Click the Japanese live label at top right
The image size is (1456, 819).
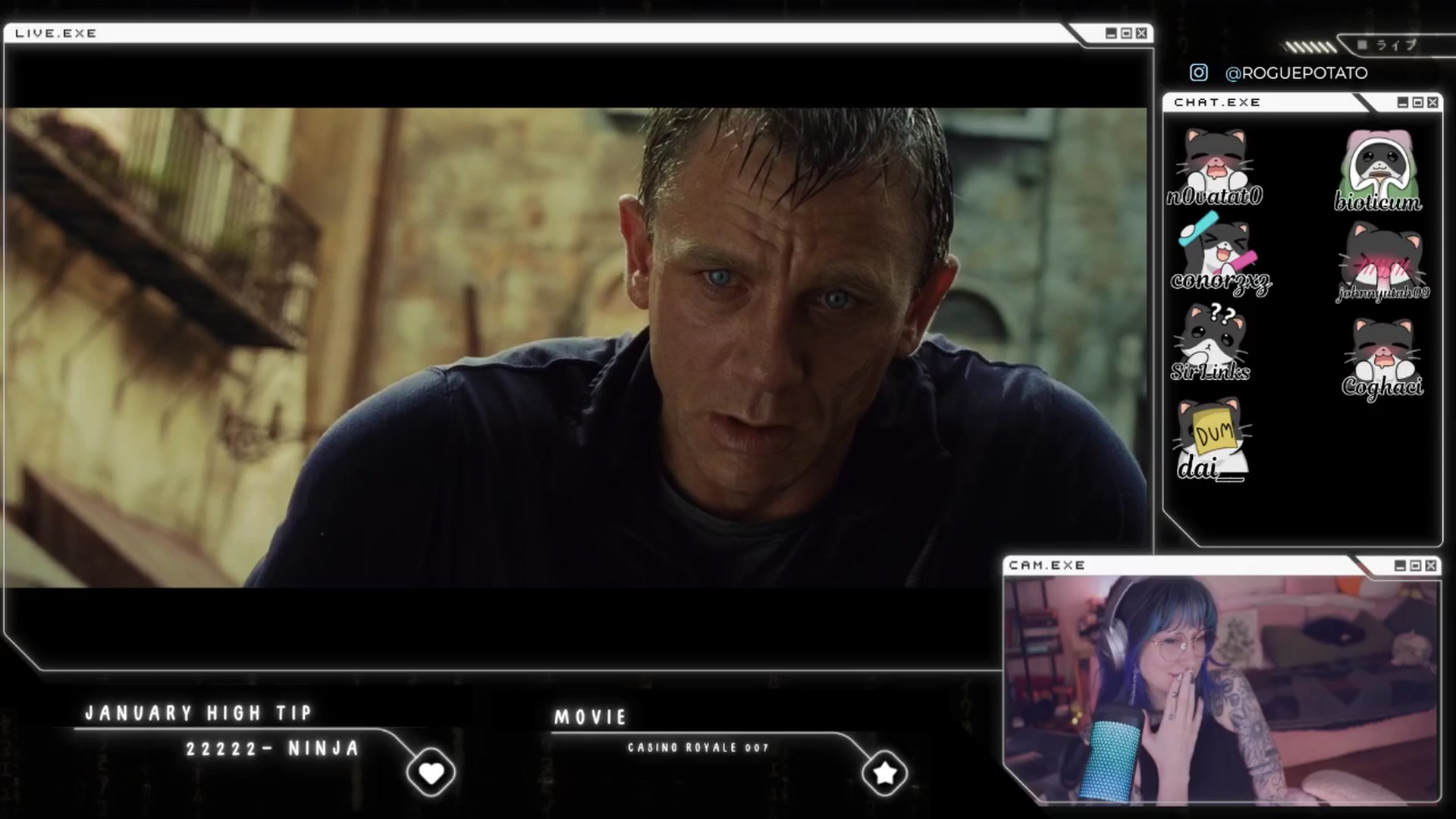pos(1398,45)
